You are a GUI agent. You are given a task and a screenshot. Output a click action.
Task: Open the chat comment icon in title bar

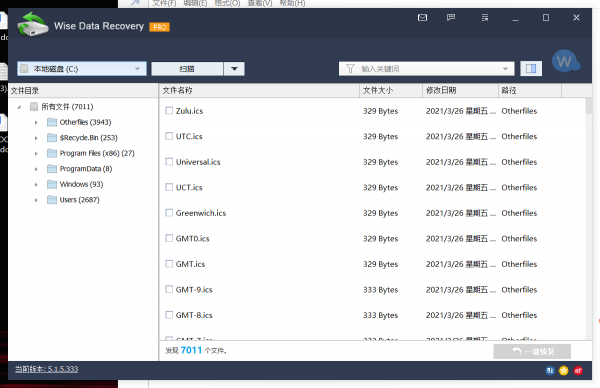tap(451, 18)
